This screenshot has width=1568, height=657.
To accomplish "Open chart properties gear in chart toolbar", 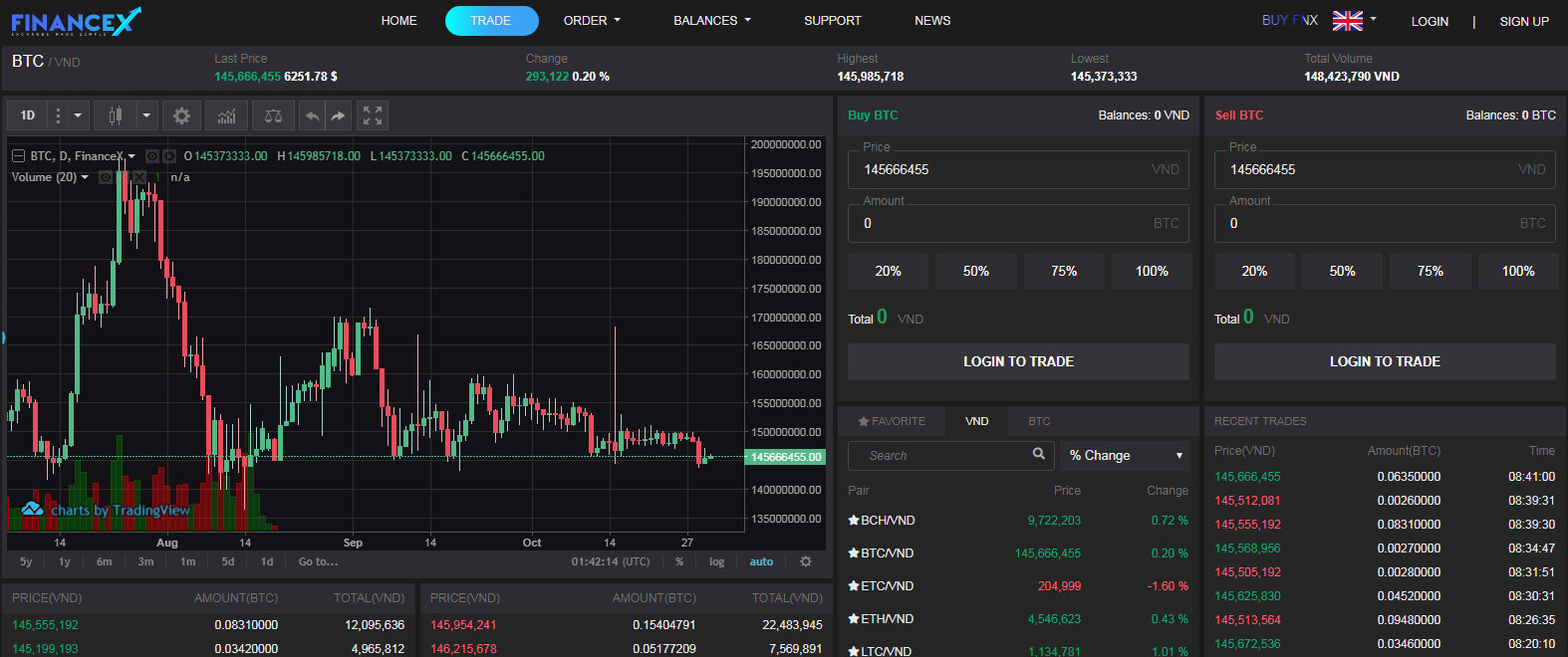I will tap(181, 115).
